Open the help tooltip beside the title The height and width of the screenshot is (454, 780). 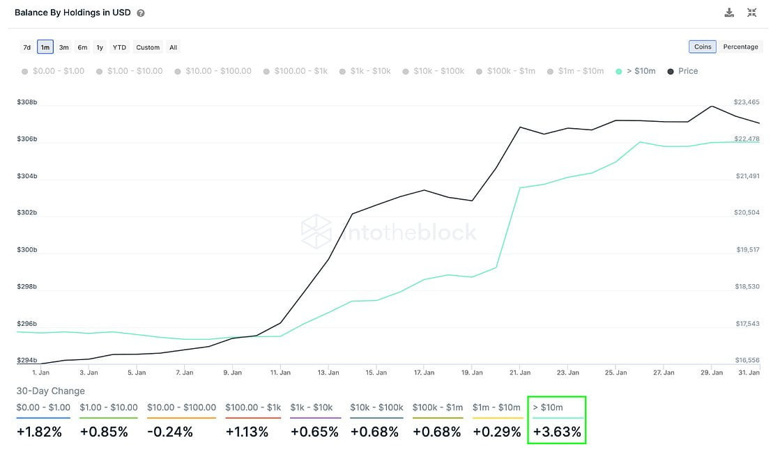[140, 14]
